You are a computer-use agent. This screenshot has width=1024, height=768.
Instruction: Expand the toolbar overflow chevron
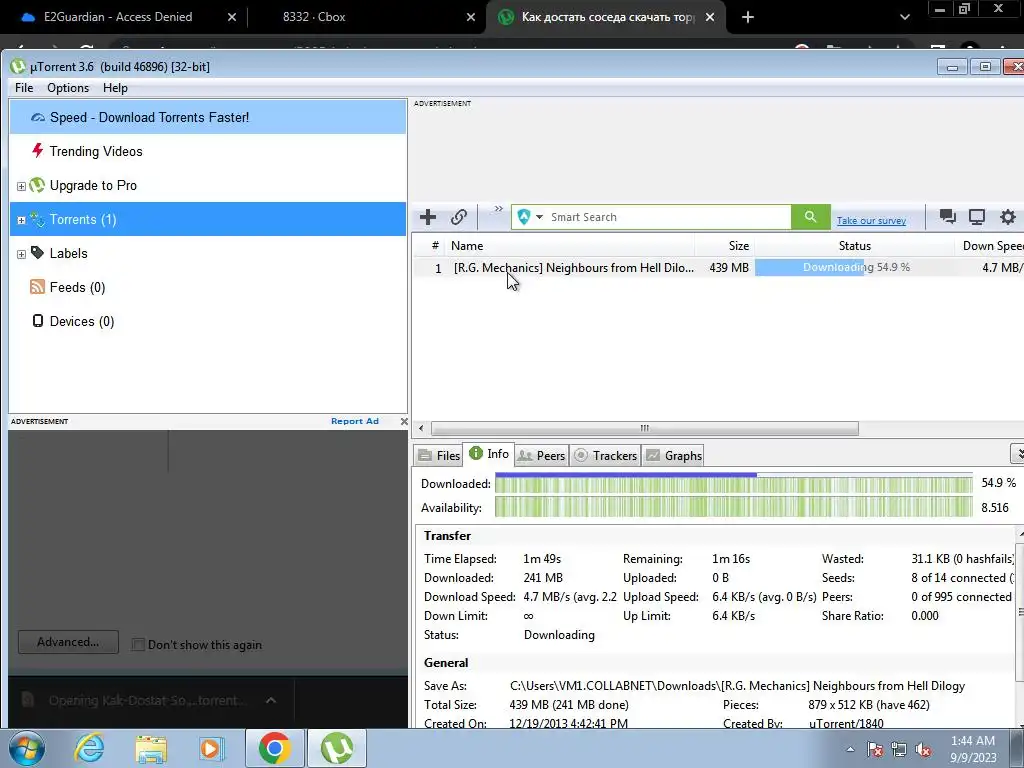click(x=498, y=209)
